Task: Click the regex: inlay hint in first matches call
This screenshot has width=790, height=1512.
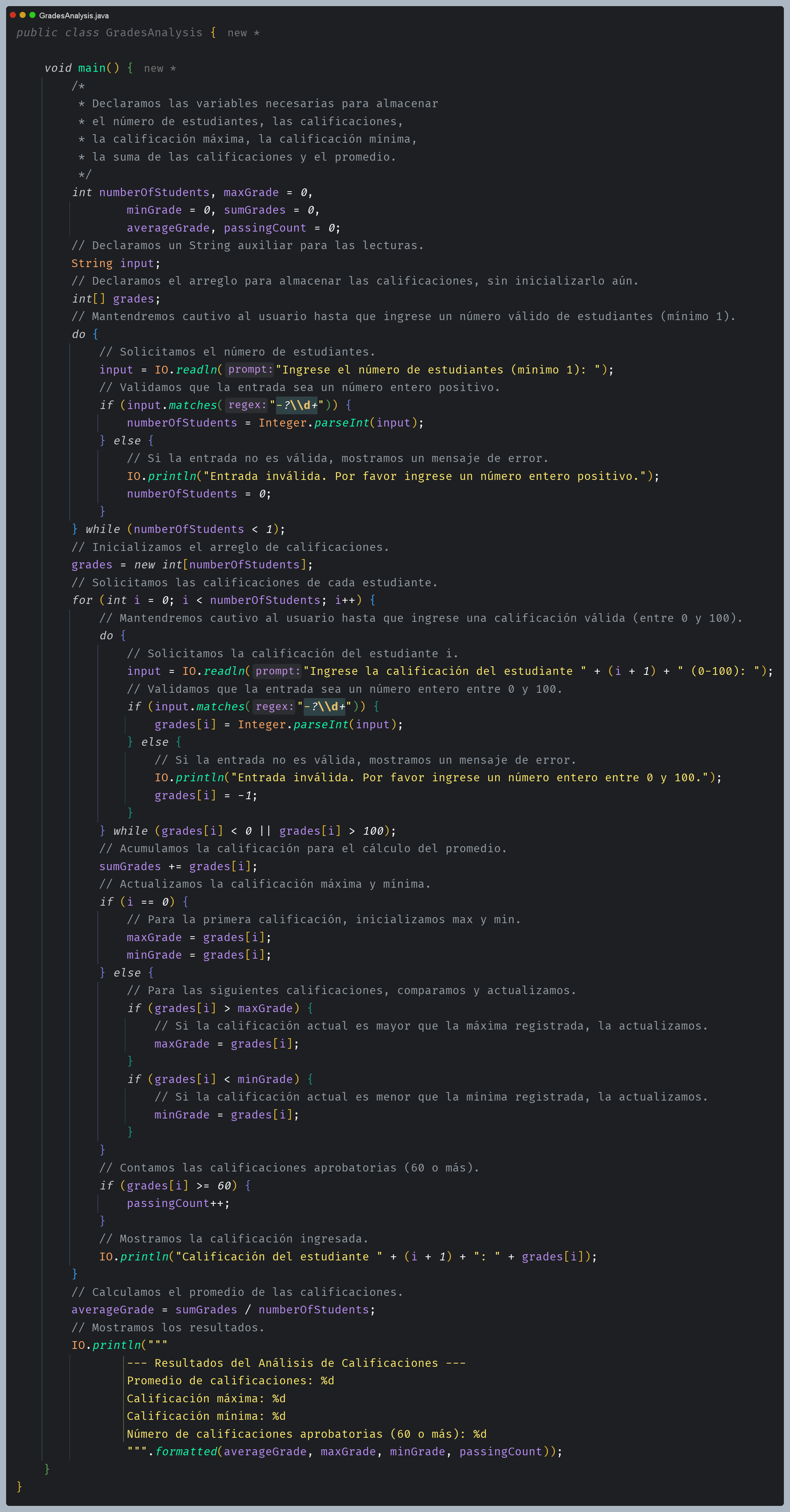Action: point(247,405)
